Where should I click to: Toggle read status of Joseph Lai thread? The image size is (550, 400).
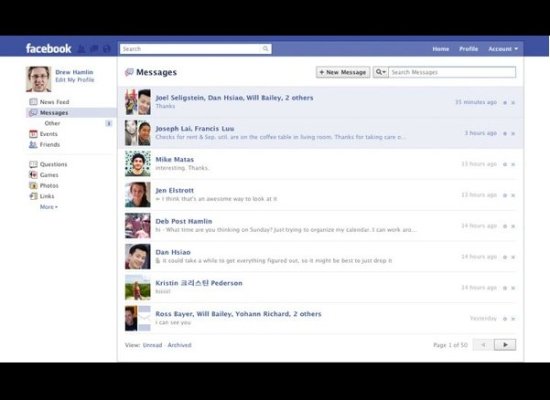pyautogui.click(x=505, y=134)
